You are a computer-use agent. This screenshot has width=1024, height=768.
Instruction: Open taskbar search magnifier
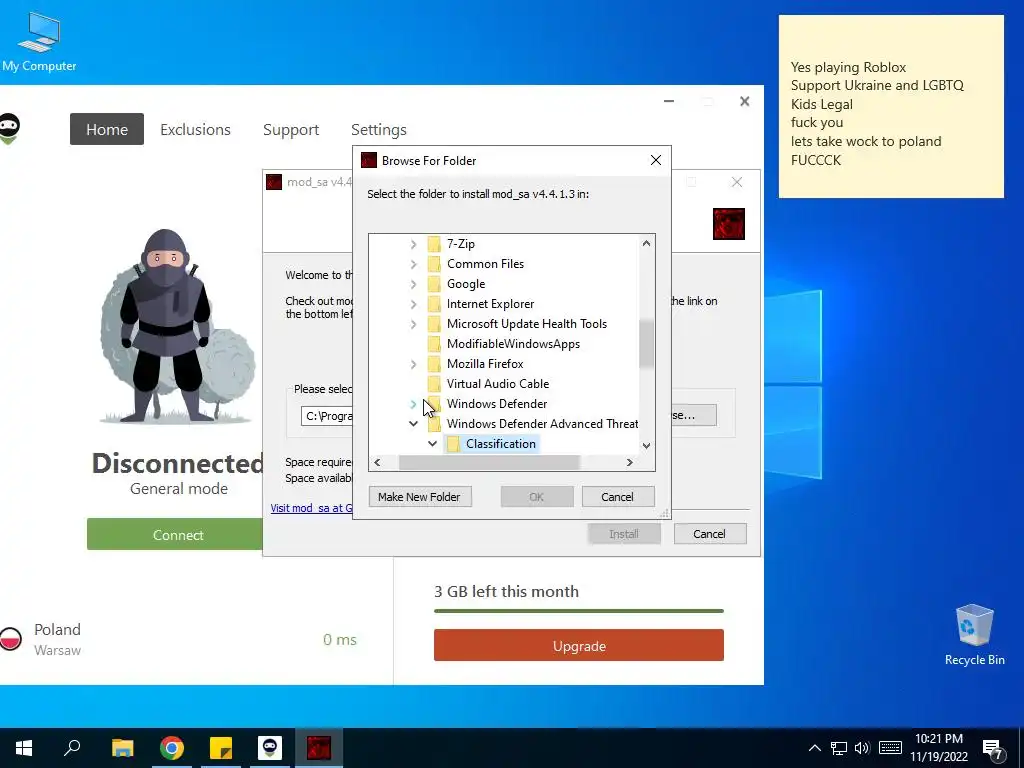coord(72,748)
